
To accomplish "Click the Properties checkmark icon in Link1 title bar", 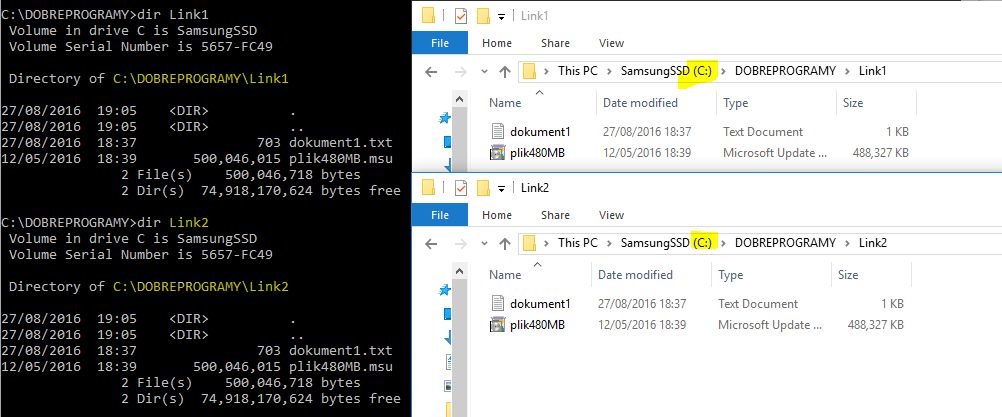I will [x=461, y=16].
